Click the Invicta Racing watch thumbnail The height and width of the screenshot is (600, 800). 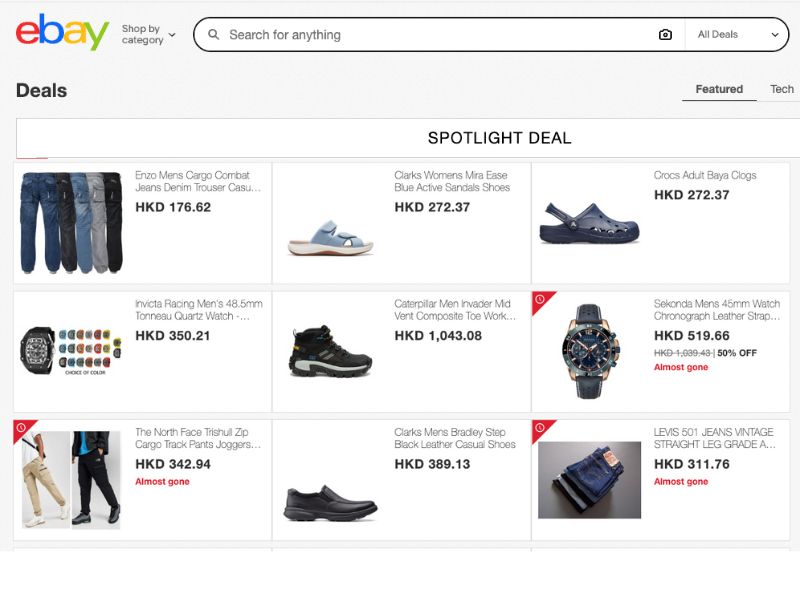pos(71,351)
